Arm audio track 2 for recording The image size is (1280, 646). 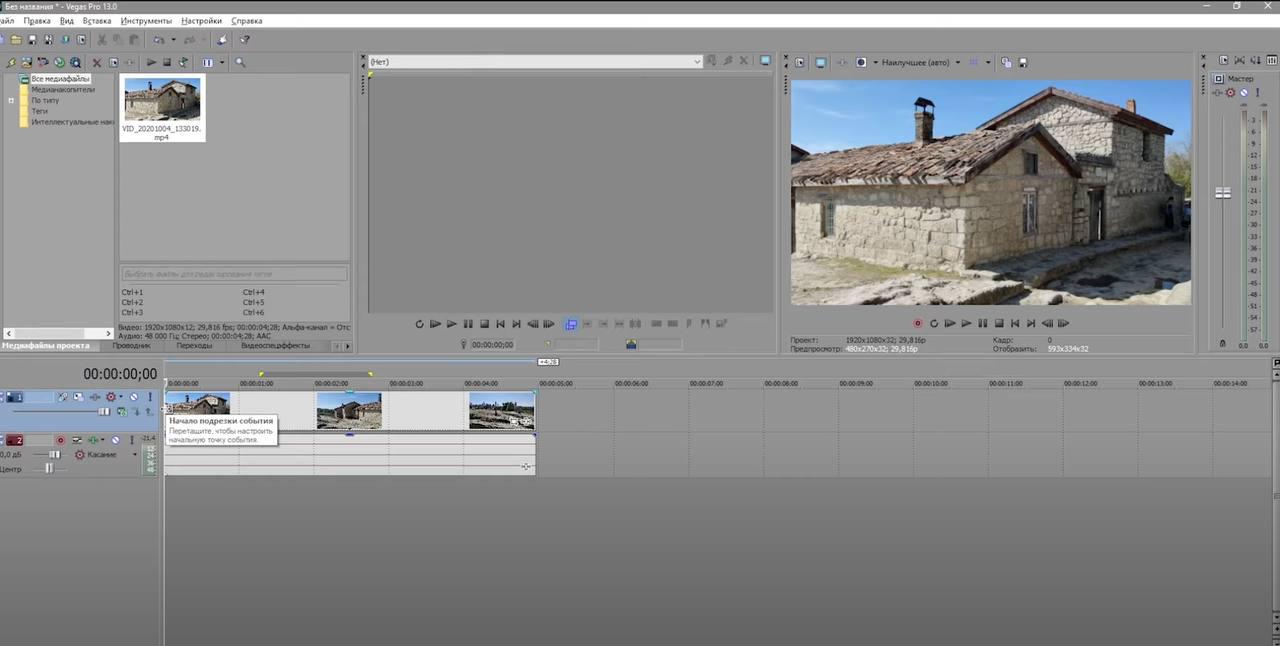tap(60, 440)
